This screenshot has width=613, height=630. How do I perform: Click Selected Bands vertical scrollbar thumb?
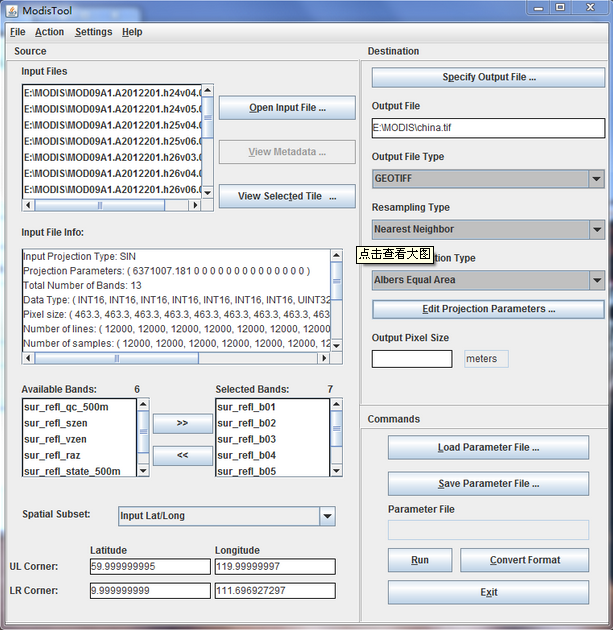click(336, 428)
